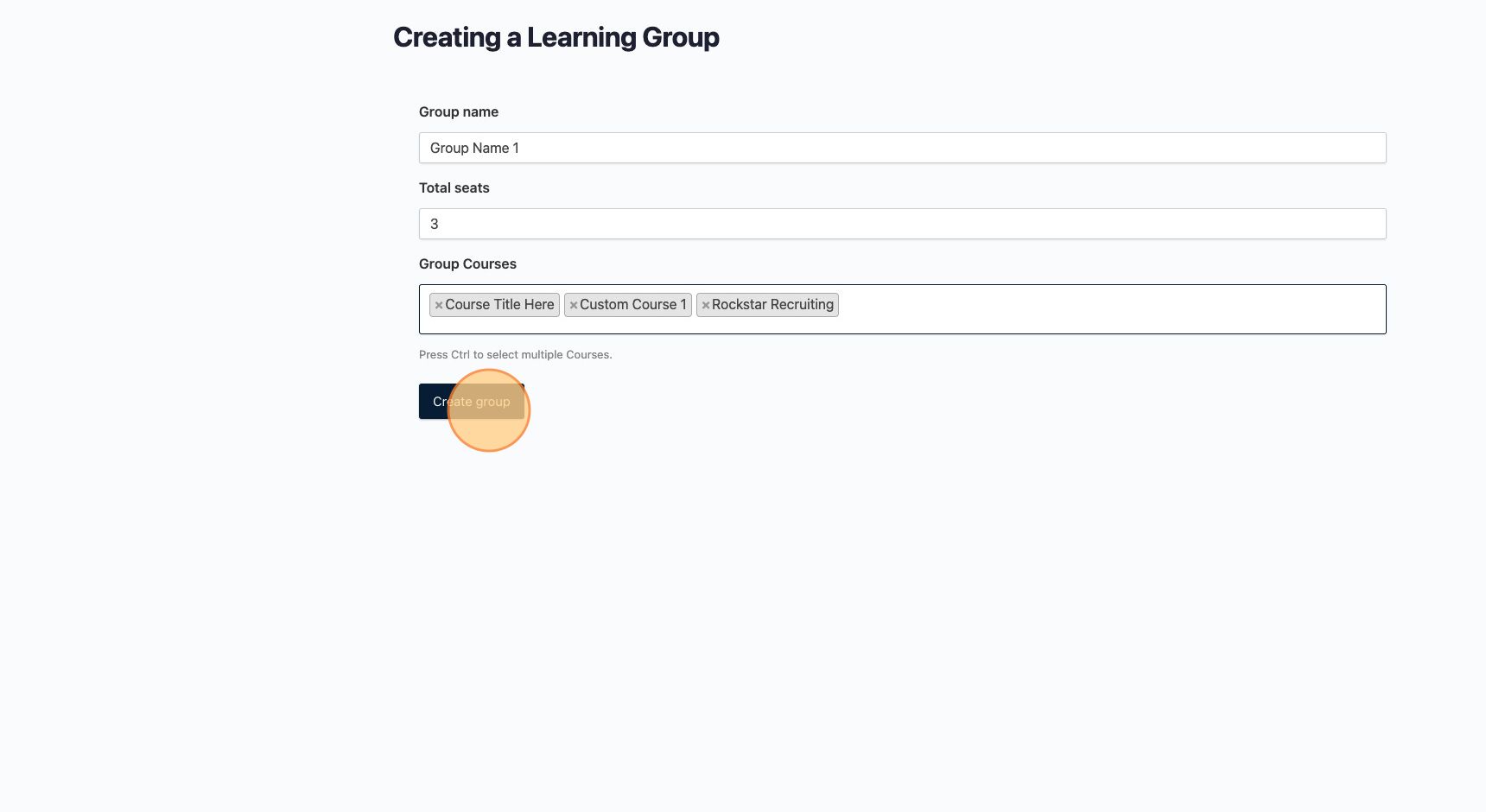Image resolution: width=1486 pixels, height=812 pixels.
Task: Focus the Total seats input field
Action: click(903, 224)
